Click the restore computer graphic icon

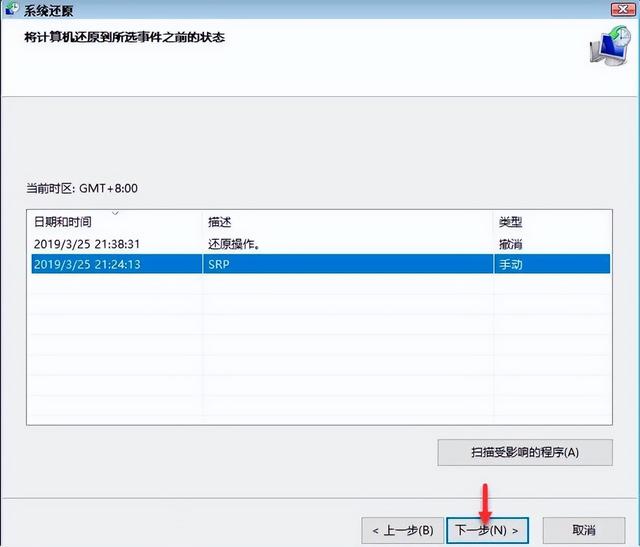[x=611, y=46]
